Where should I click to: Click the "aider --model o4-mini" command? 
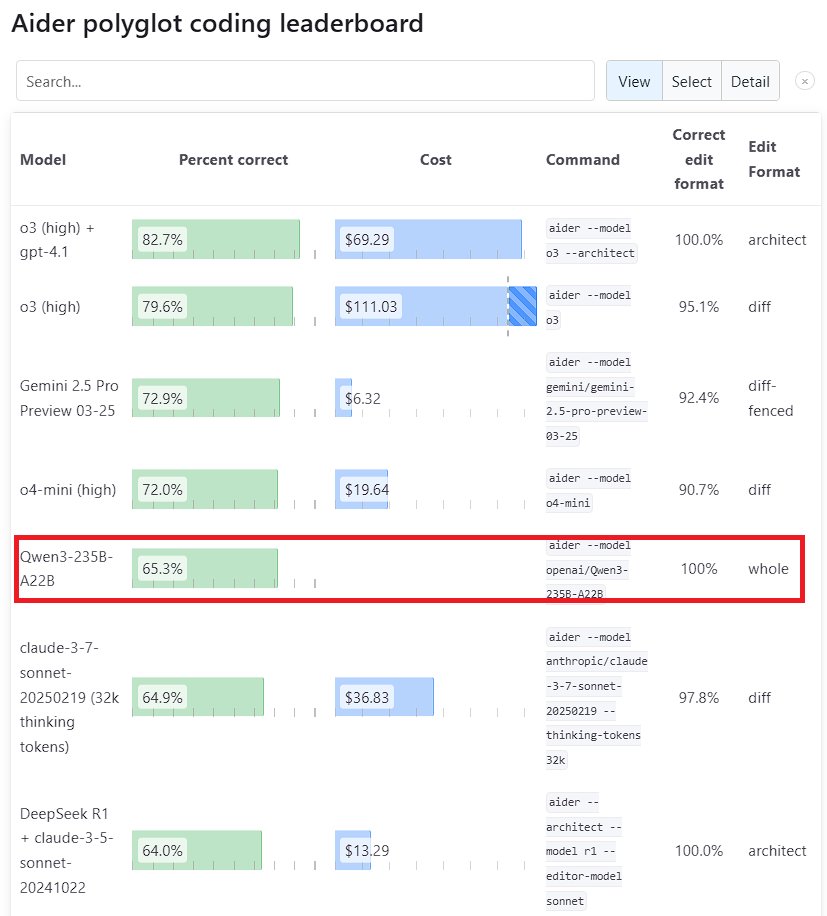[x=589, y=490]
